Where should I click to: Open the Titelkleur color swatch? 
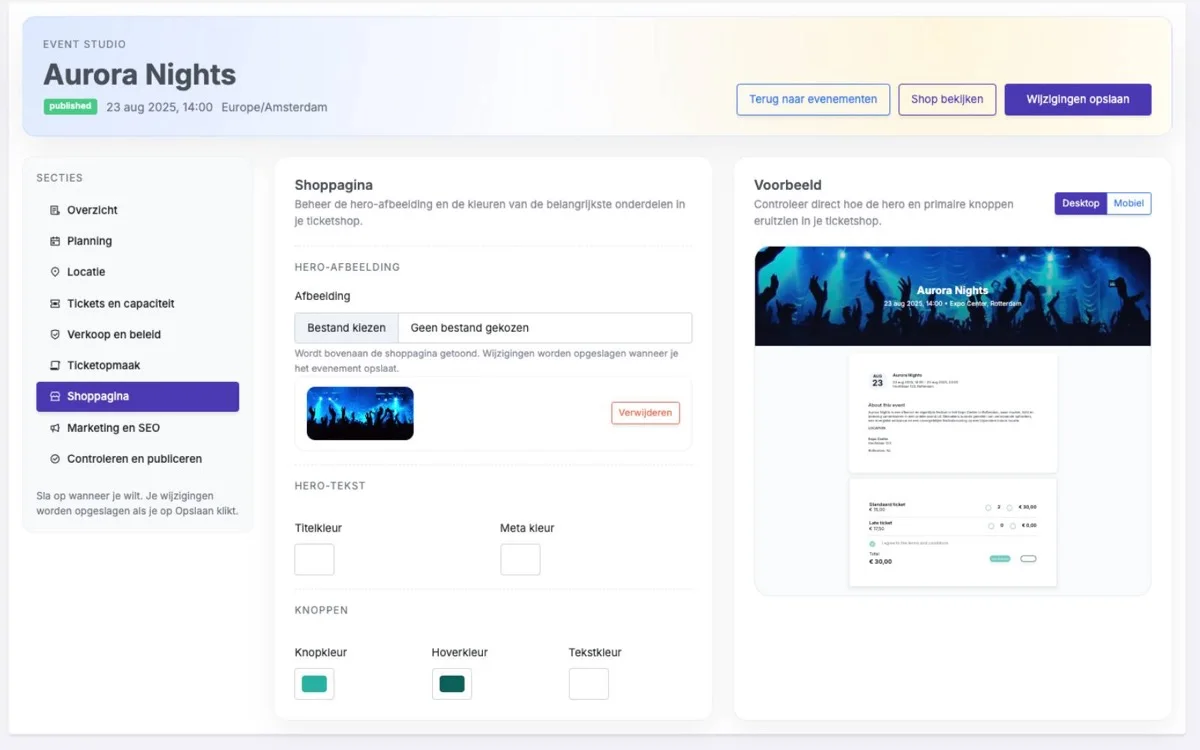click(314, 559)
